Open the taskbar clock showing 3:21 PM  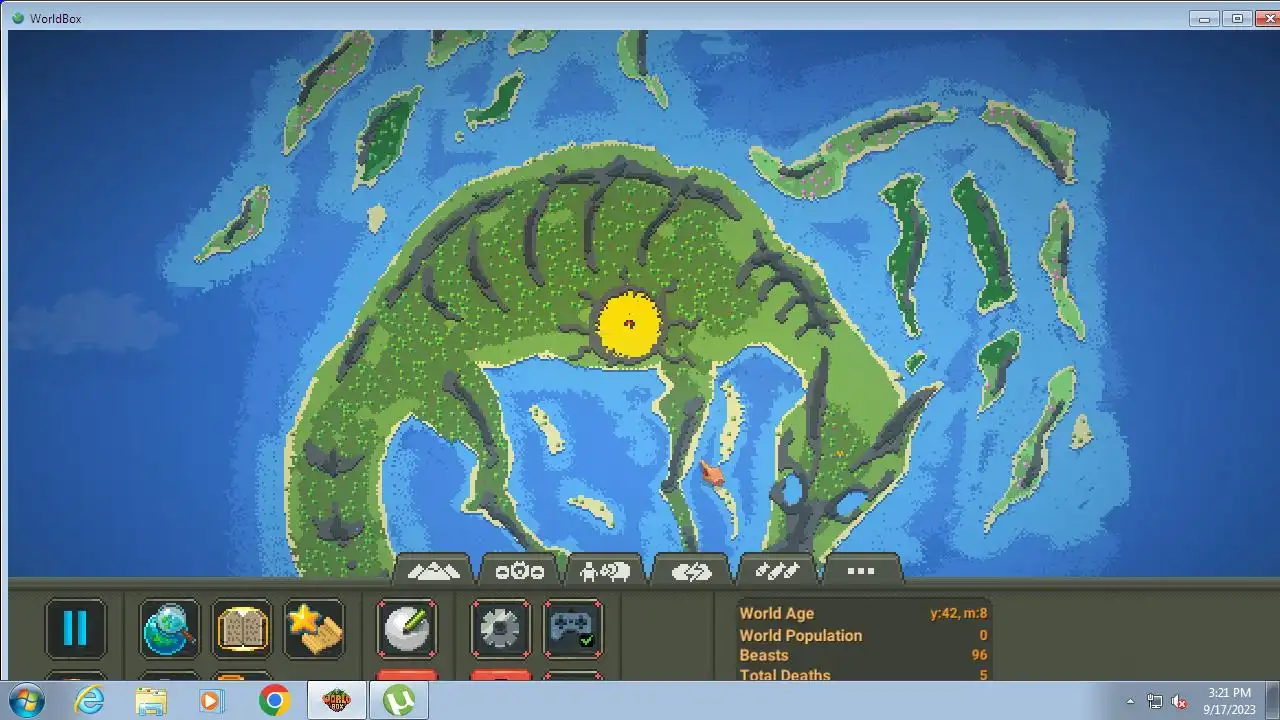[x=1229, y=700]
